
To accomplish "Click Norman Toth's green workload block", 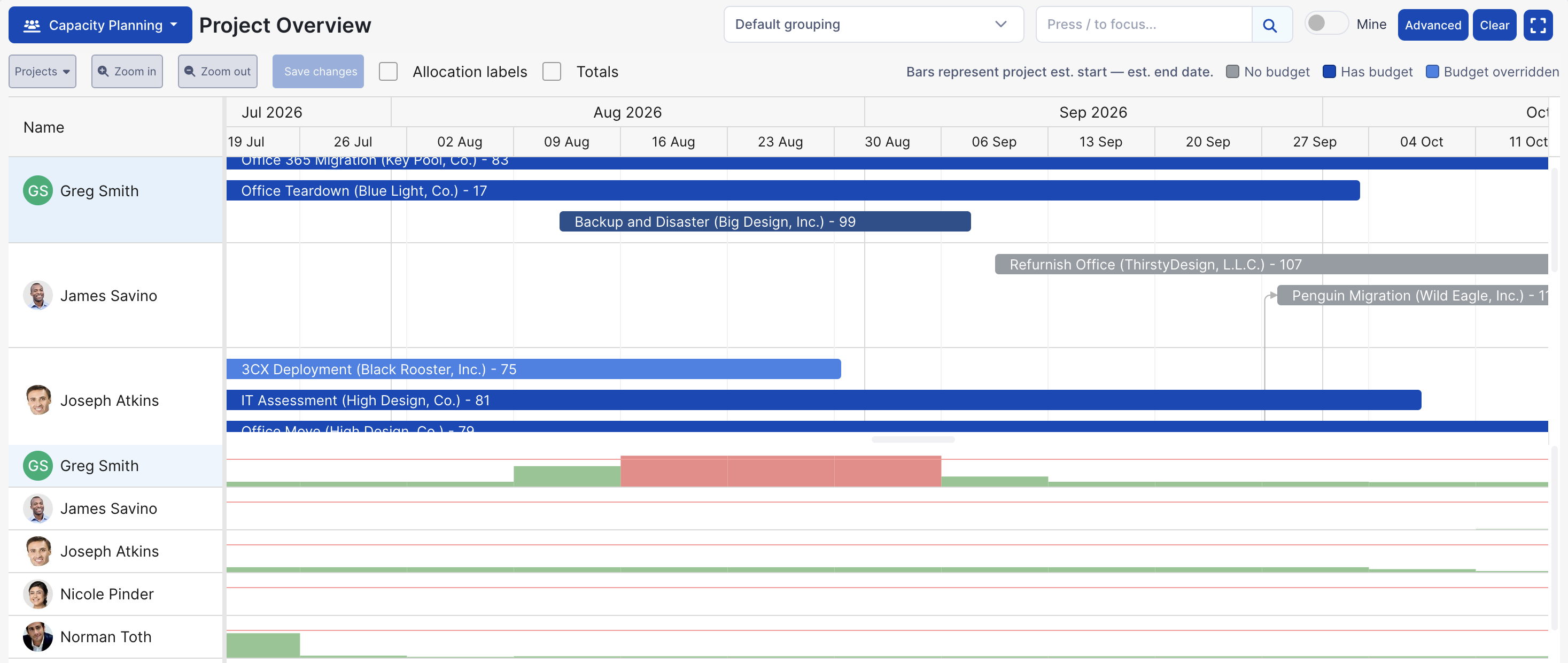I will [263, 645].
